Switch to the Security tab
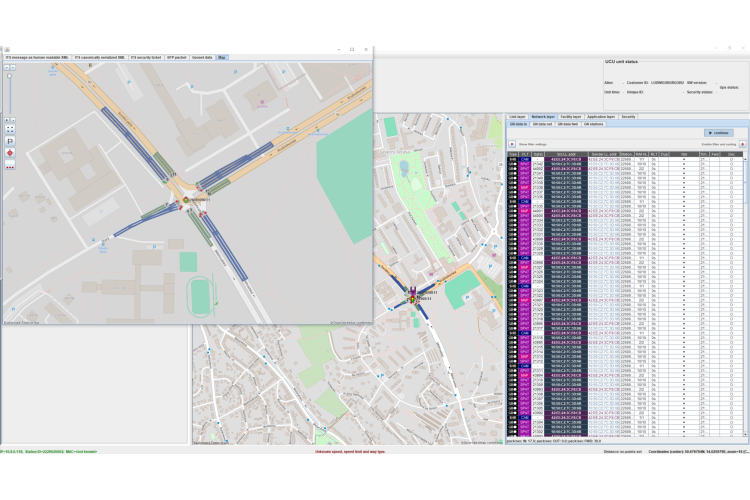Screen dimensions: 750x500 pyautogui.click(x=628, y=117)
